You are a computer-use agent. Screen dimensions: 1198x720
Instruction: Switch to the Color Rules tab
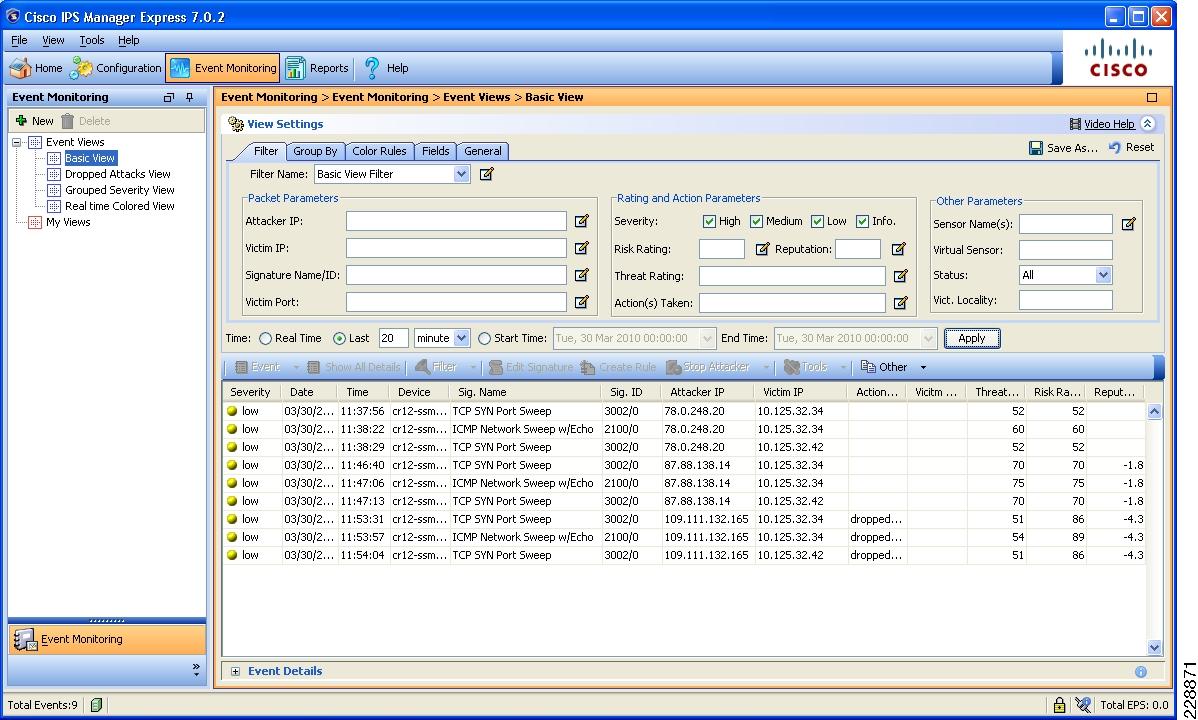379,151
